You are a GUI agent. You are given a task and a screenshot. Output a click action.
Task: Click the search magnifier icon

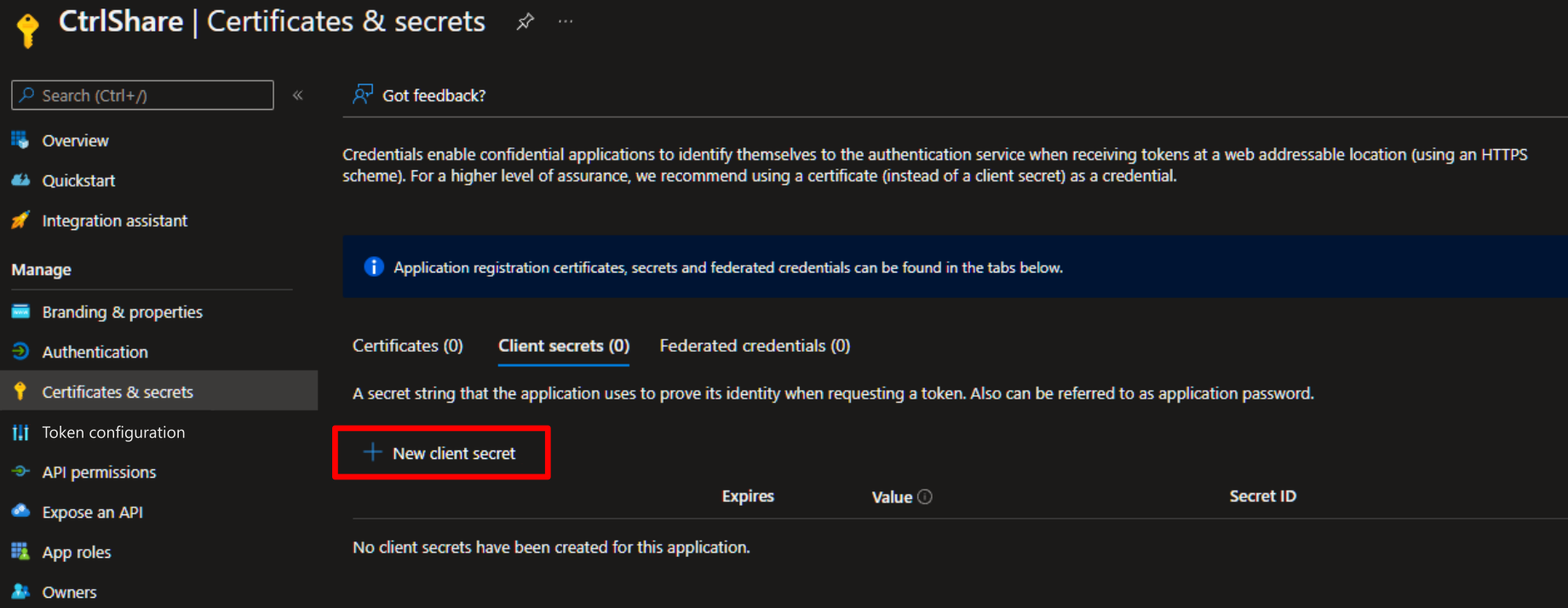(x=27, y=95)
